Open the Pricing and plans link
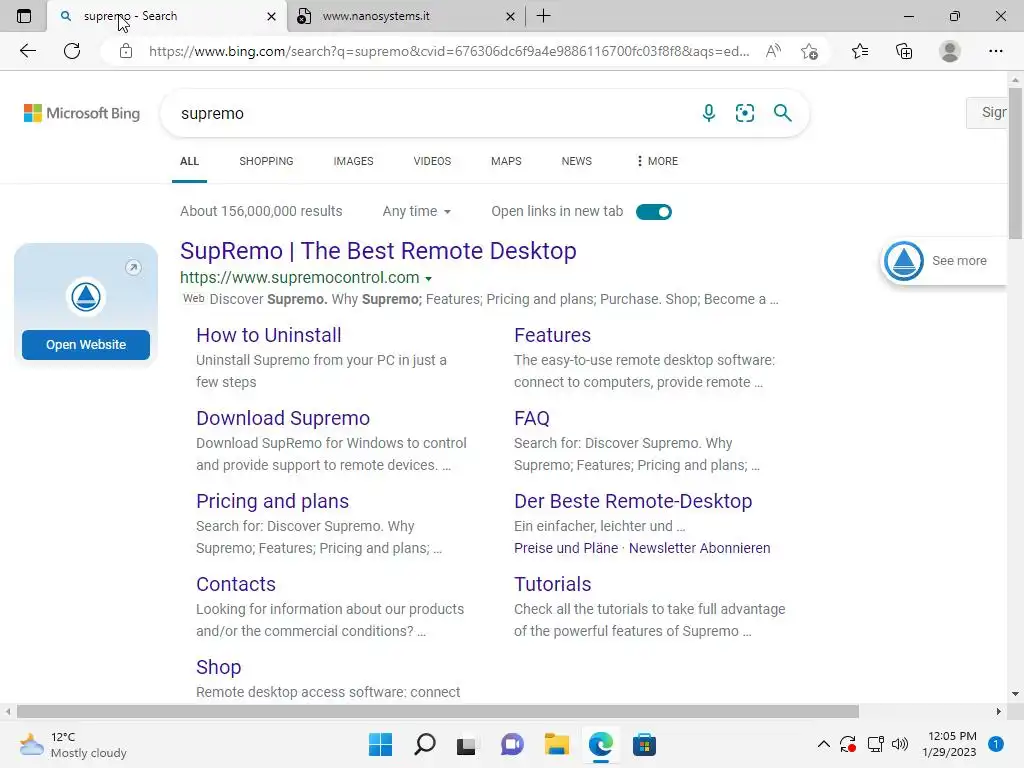 [x=272, y=501]
